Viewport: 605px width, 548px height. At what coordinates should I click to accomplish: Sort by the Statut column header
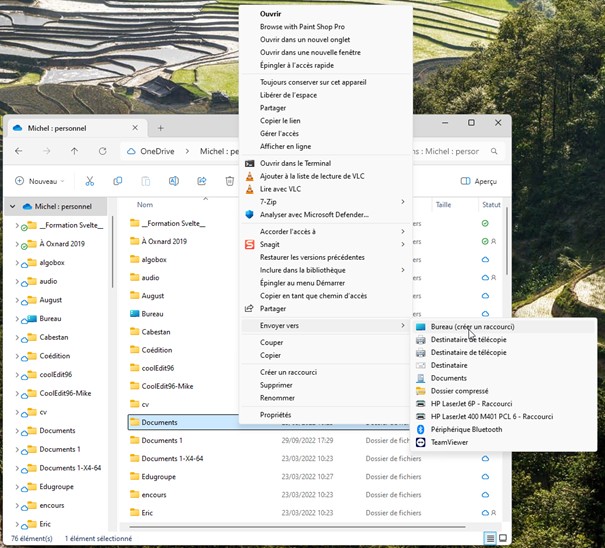[x=491, y=205]
